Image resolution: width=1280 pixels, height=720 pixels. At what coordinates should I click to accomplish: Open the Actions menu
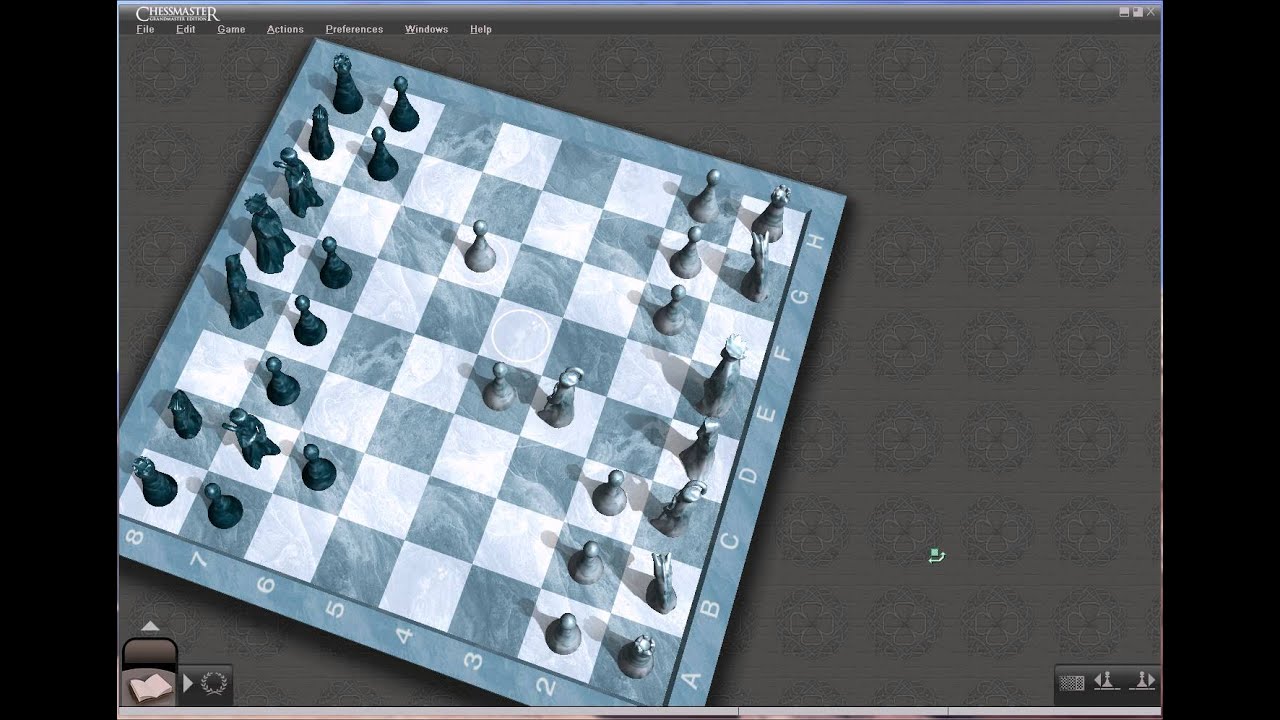click(285, 29)
